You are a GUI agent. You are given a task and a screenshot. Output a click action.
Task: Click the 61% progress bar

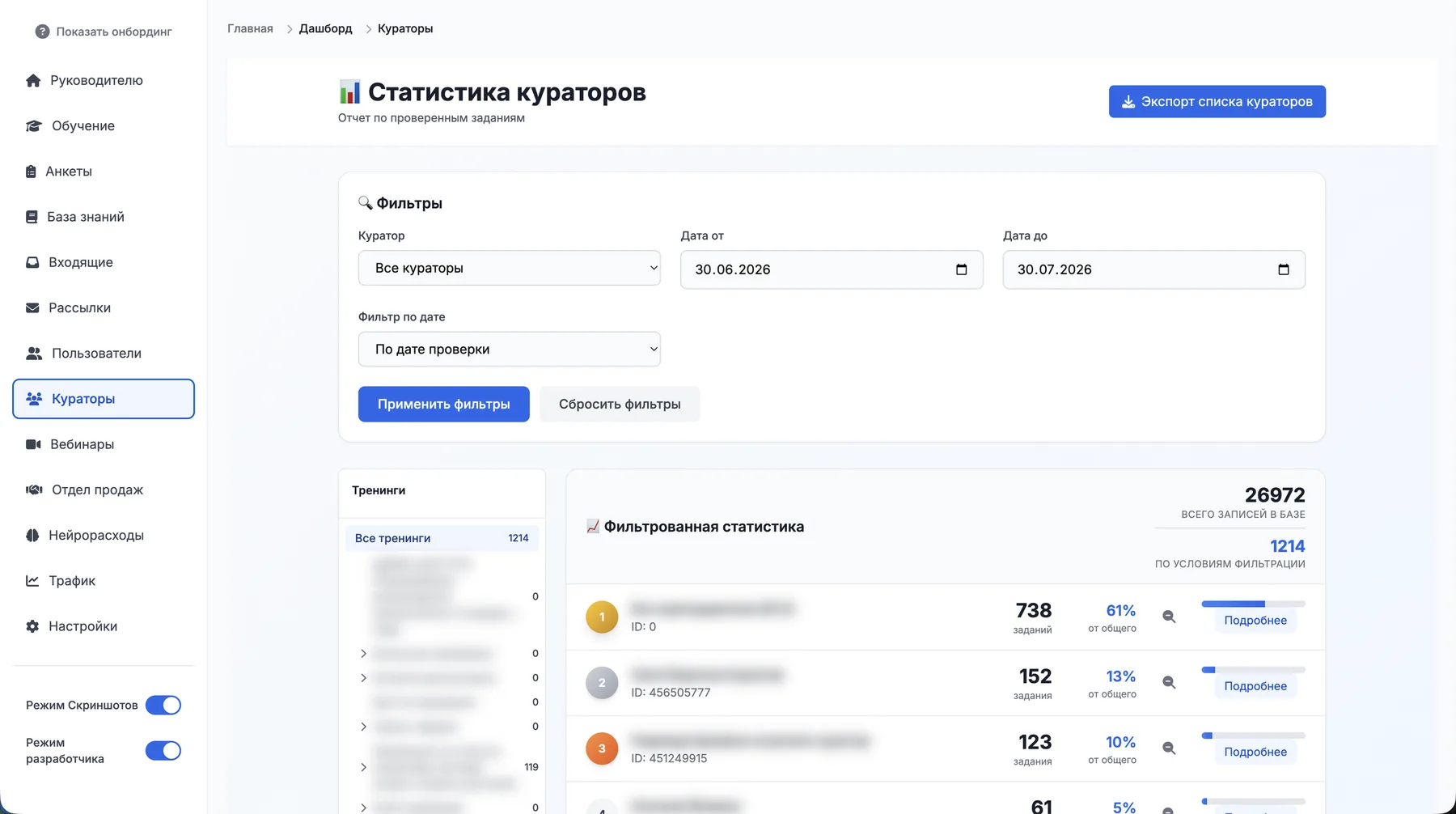coord(1254,604)
